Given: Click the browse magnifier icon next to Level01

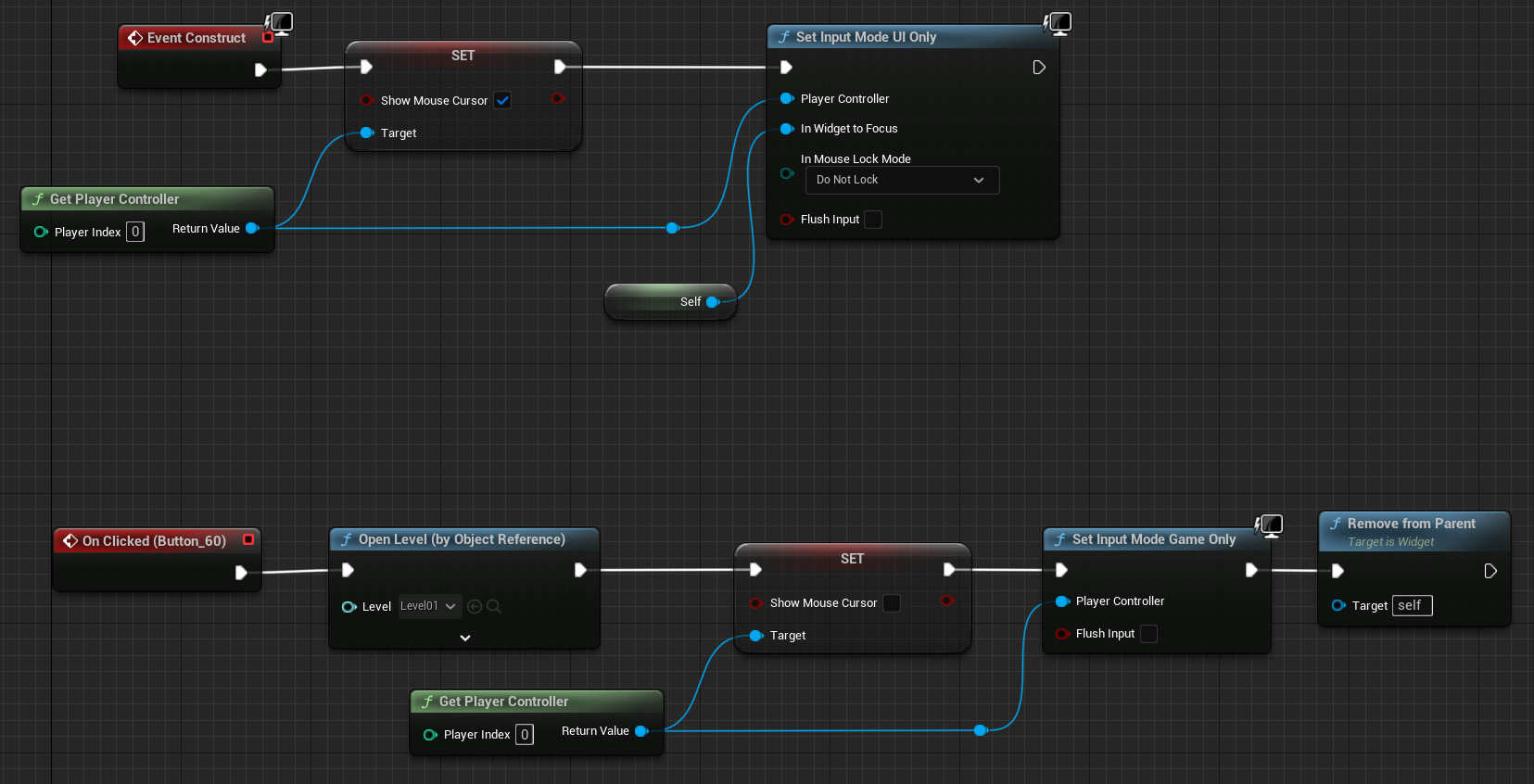Looking at the screenshot, I should (x=494, y=606).
